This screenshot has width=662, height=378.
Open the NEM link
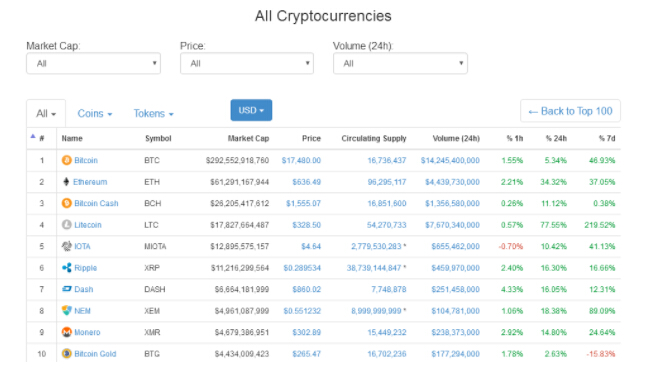[82, 311]
